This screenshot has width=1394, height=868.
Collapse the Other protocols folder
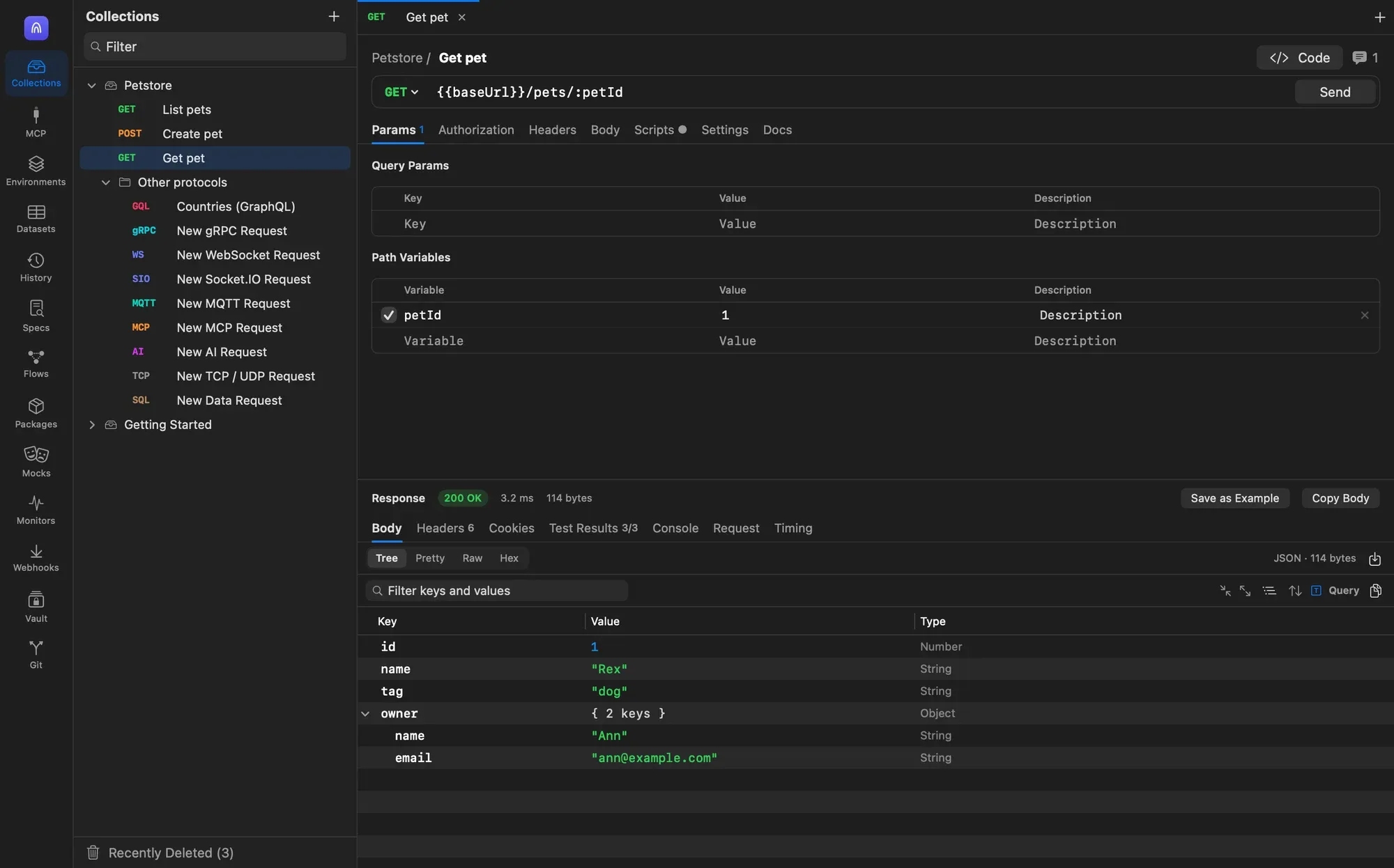pyautogui.click(x=105, y=183)
